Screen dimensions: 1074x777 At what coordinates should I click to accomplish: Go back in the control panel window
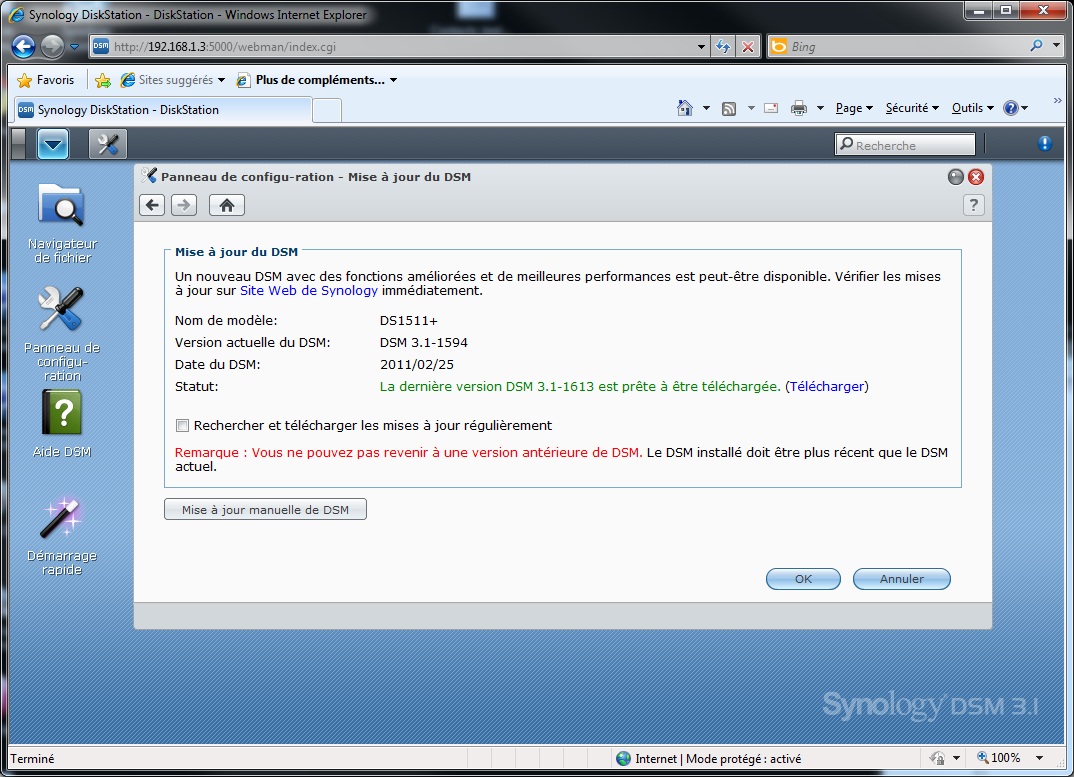click(x=152, y=205)
